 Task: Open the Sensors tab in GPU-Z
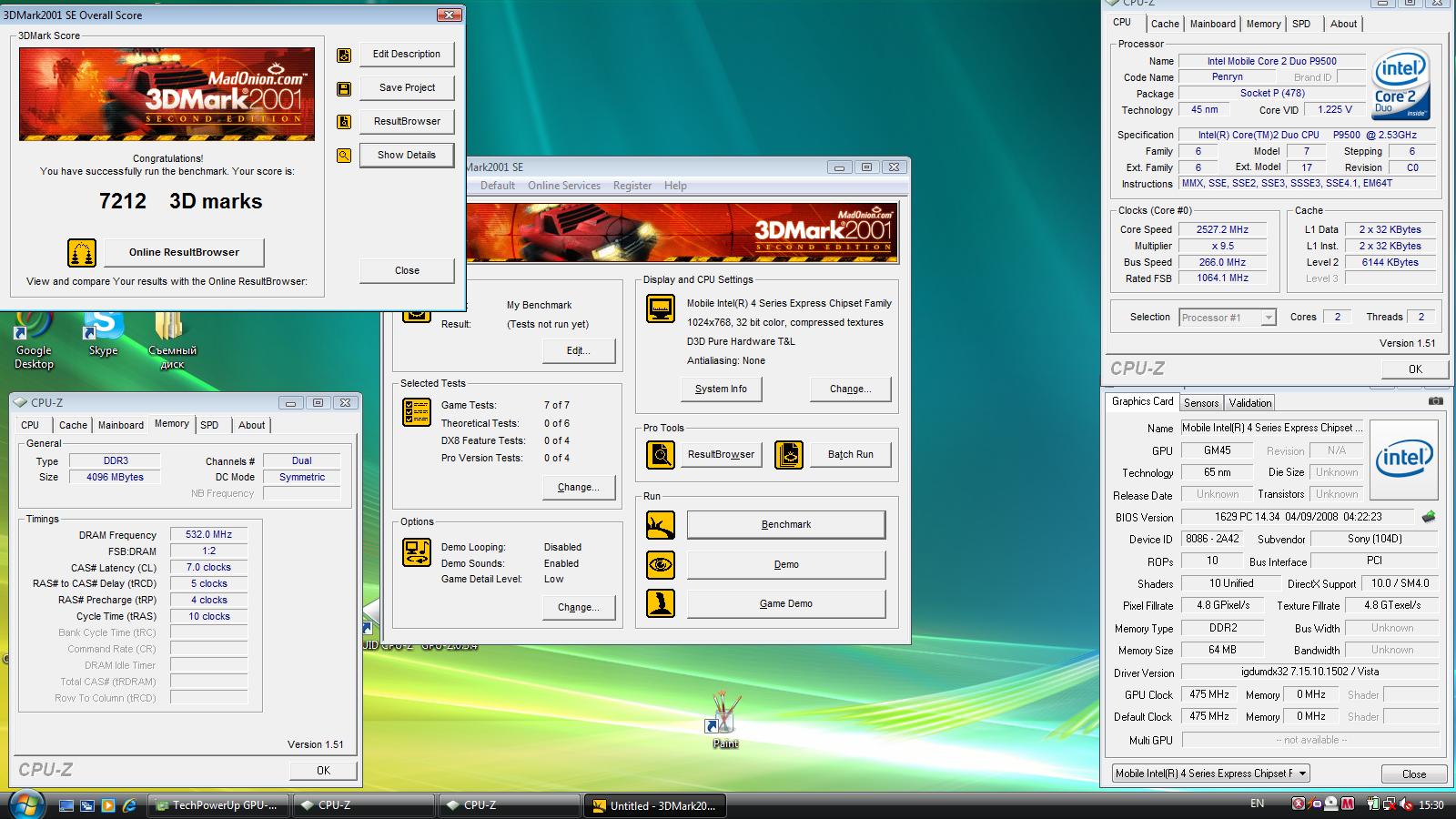tap(1201, 403)
